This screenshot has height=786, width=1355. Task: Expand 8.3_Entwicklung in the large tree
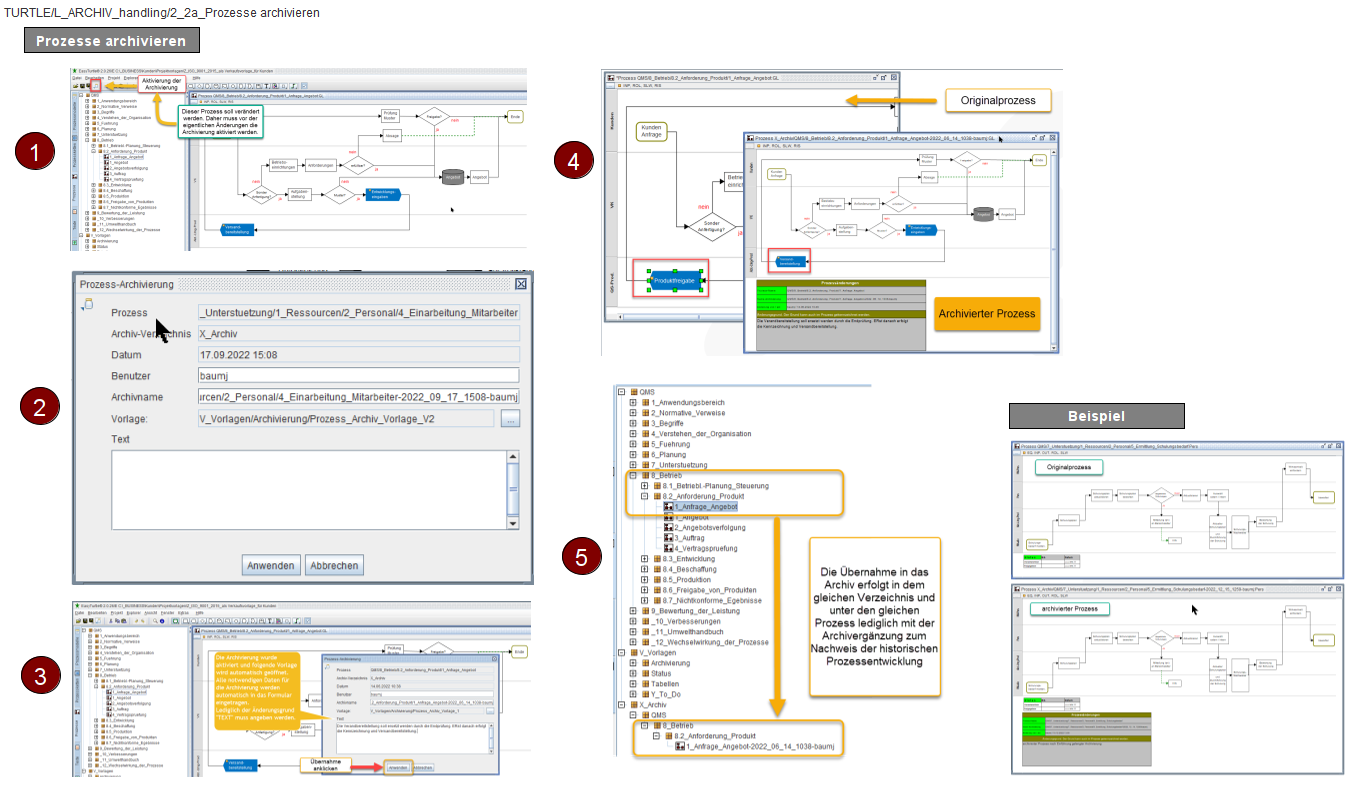coord(644,559)
